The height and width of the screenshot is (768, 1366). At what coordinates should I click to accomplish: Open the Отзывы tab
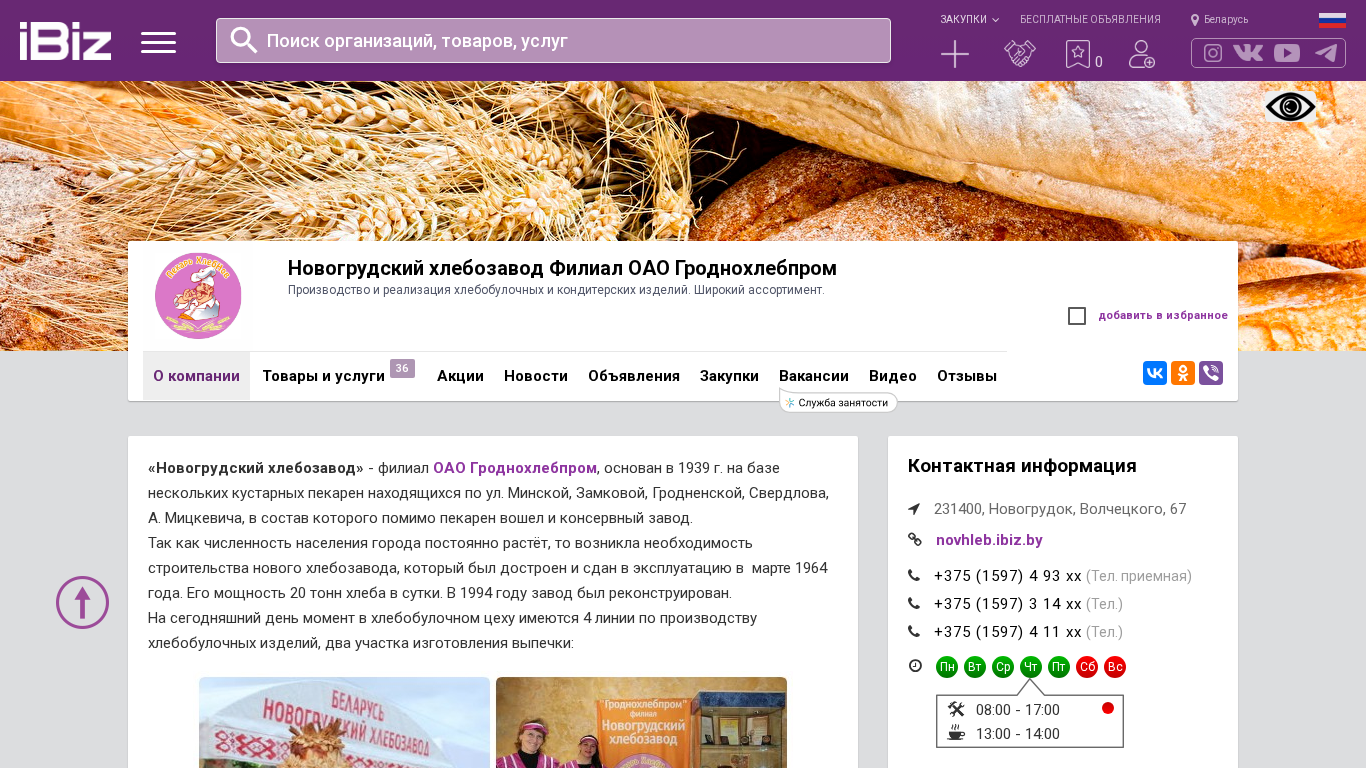tap(967, 376)
